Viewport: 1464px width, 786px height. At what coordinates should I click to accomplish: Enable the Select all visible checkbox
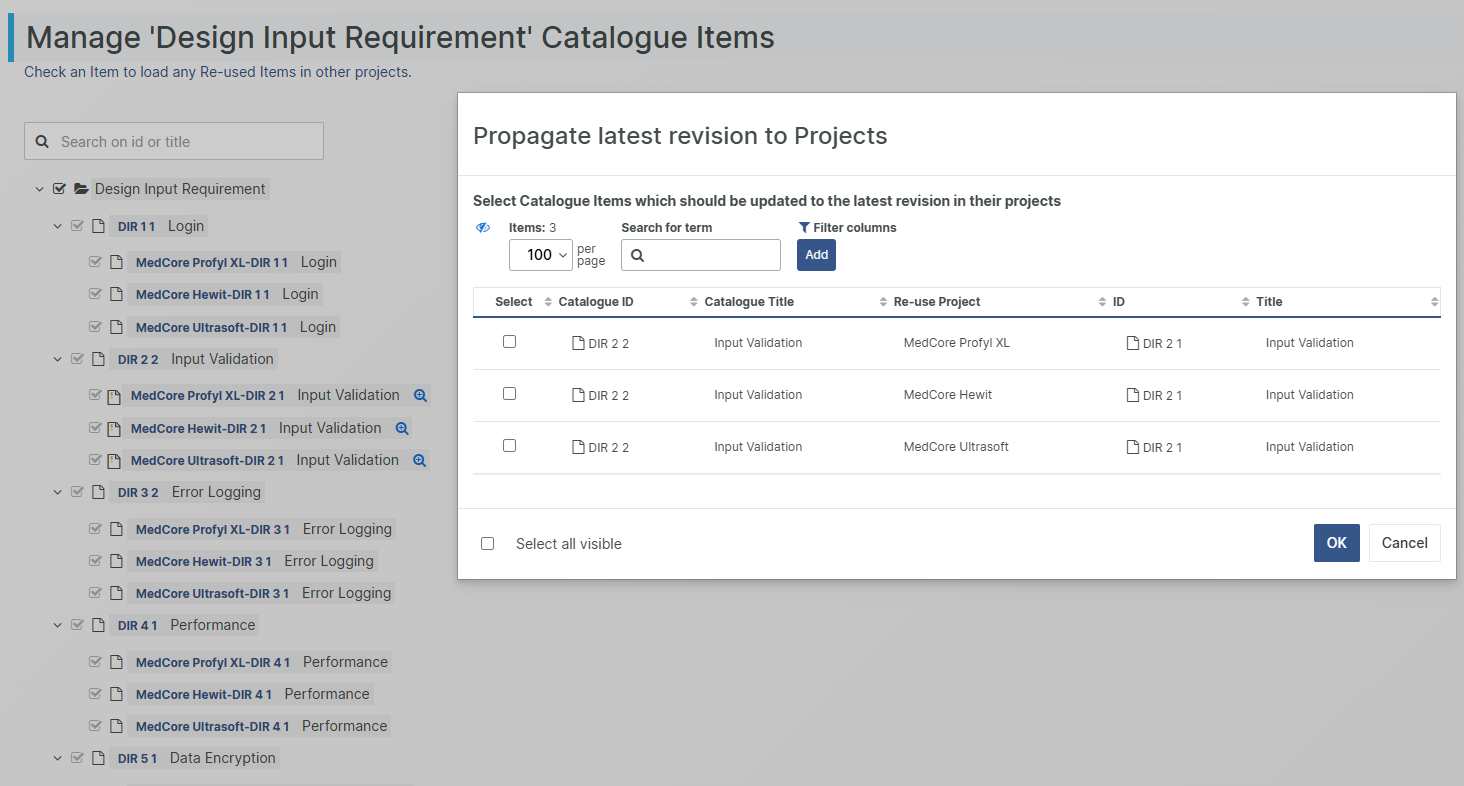point(488,544)
